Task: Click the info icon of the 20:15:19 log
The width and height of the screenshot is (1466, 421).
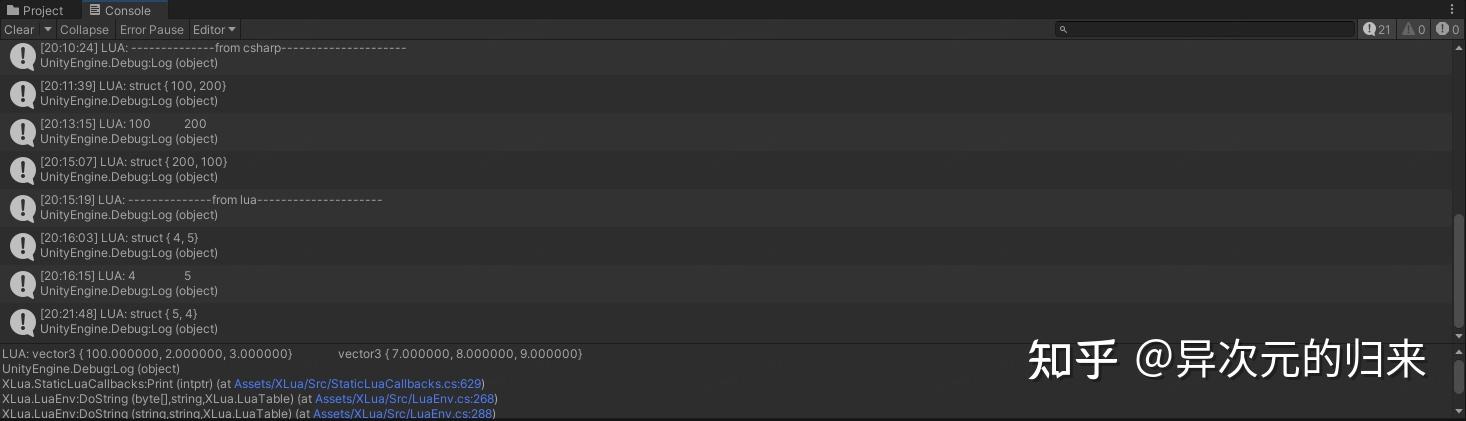Action: tap(22, 208)
